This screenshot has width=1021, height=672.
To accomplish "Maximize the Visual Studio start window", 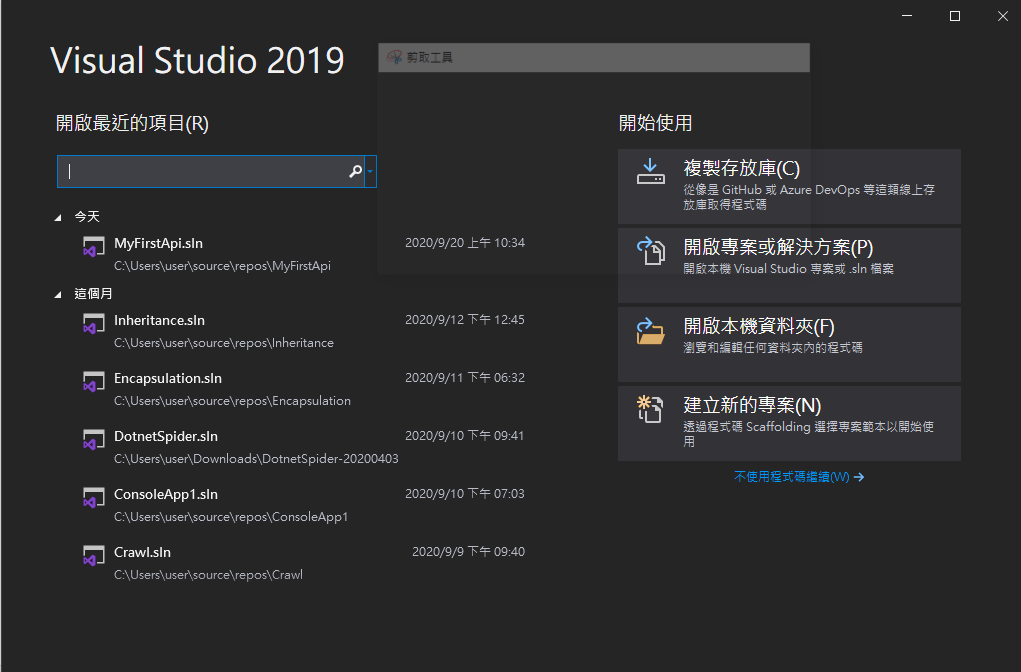I will point(955,16).
